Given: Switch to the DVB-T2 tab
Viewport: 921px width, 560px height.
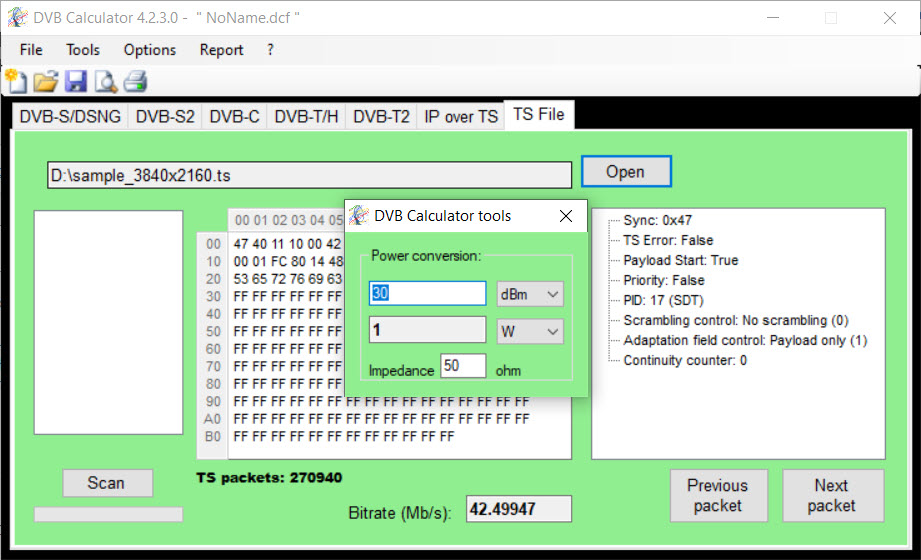Looking at the screenshot, I should [381, 116].
